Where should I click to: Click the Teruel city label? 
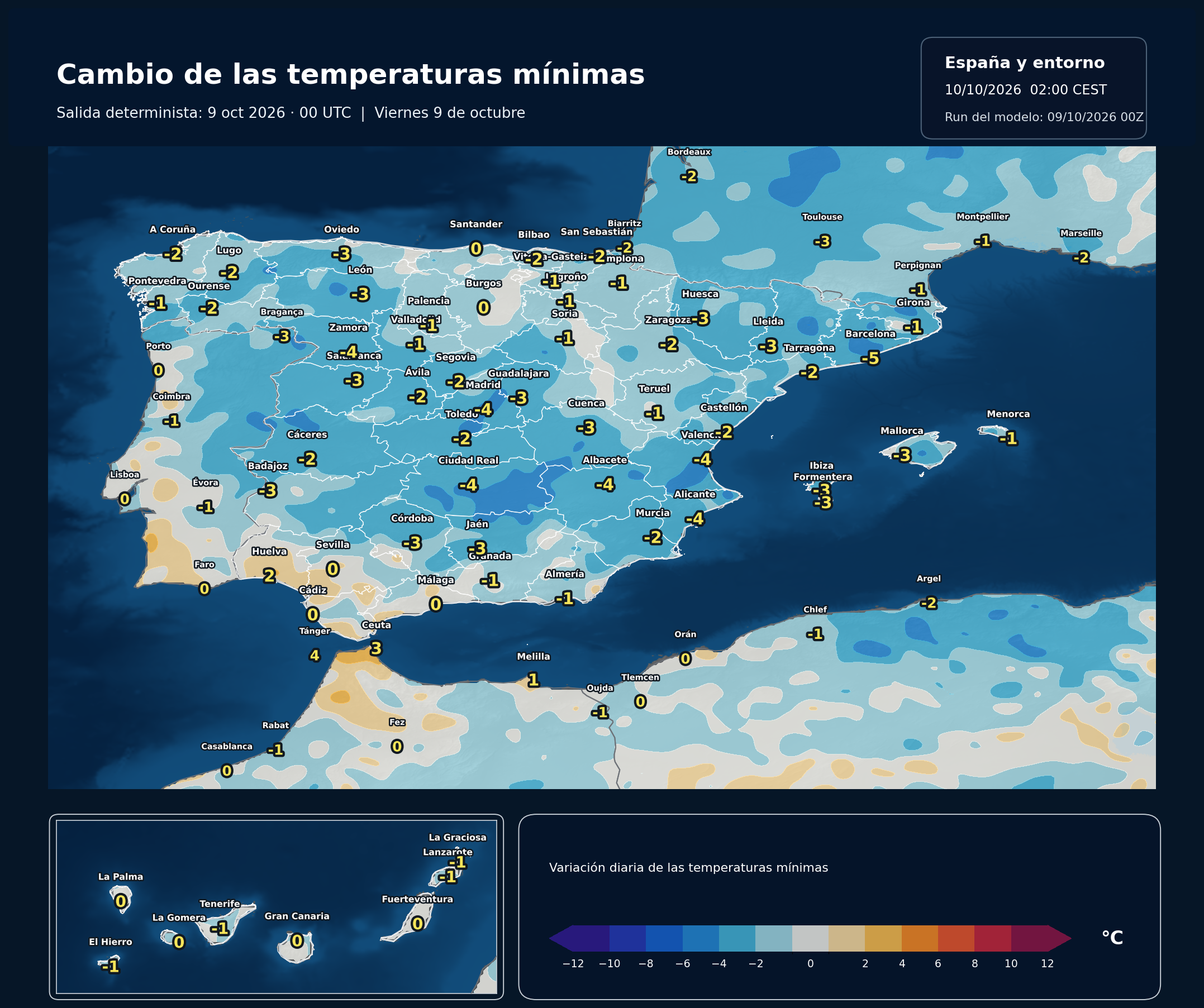pyautogui.click(x=654, y=389)
